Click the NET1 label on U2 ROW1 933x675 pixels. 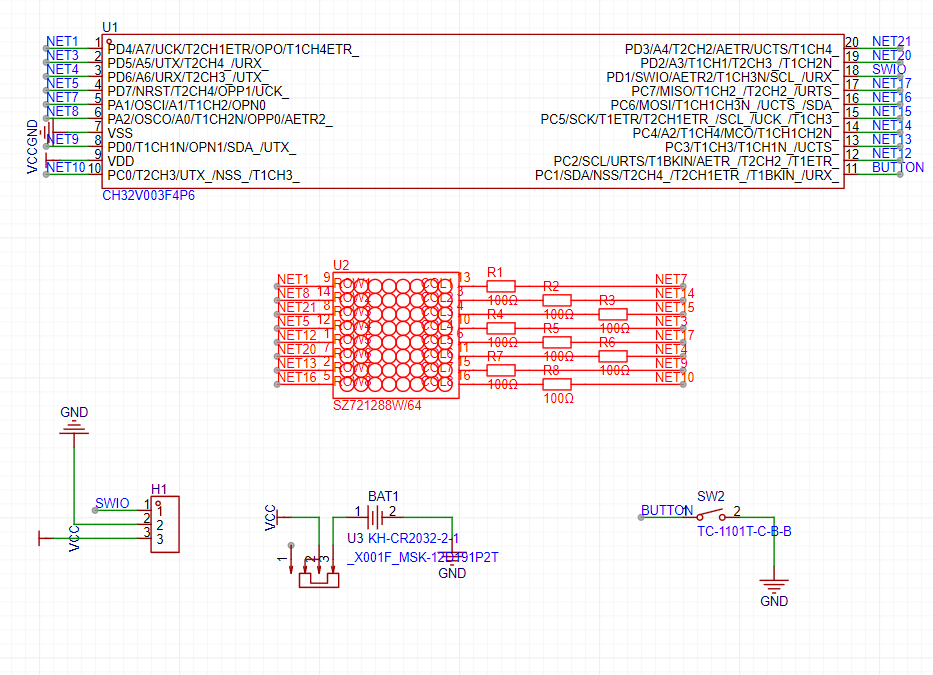point(293,279)
